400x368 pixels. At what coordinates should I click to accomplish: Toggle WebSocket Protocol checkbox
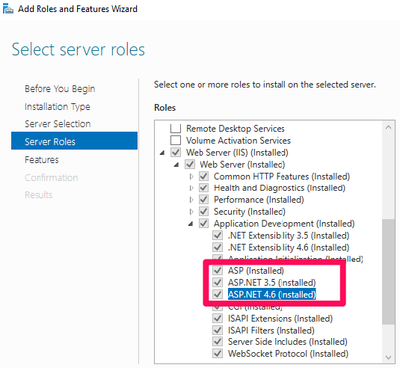[x=218, y=353]
